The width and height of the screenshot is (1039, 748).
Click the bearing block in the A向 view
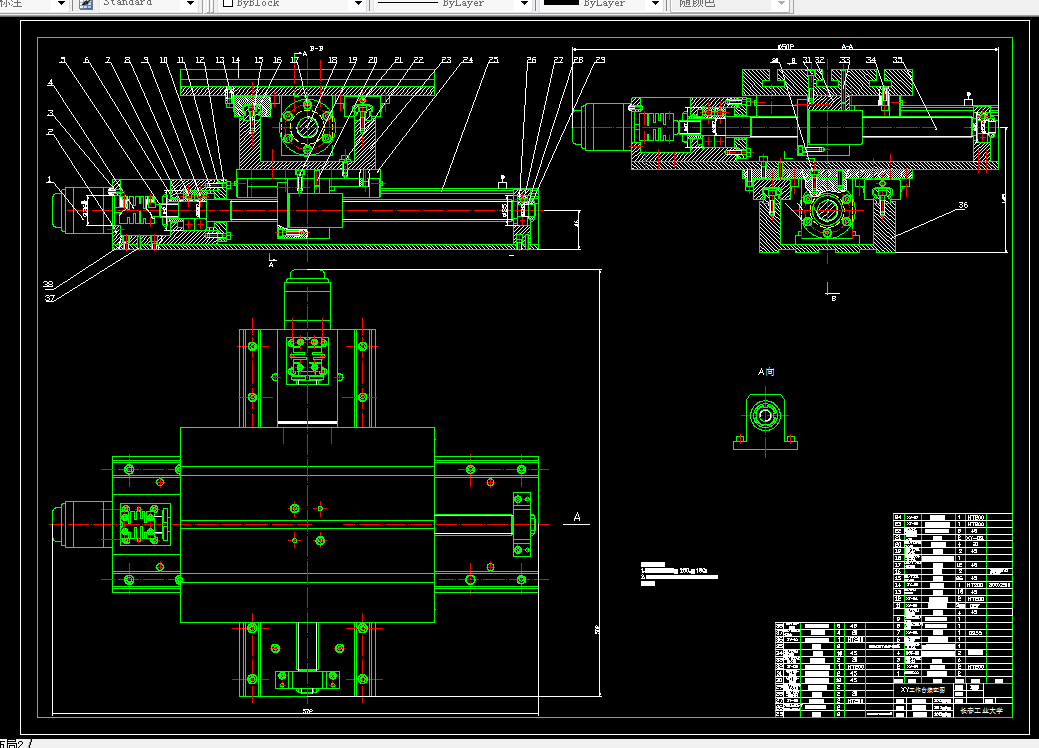pos(765,421)
